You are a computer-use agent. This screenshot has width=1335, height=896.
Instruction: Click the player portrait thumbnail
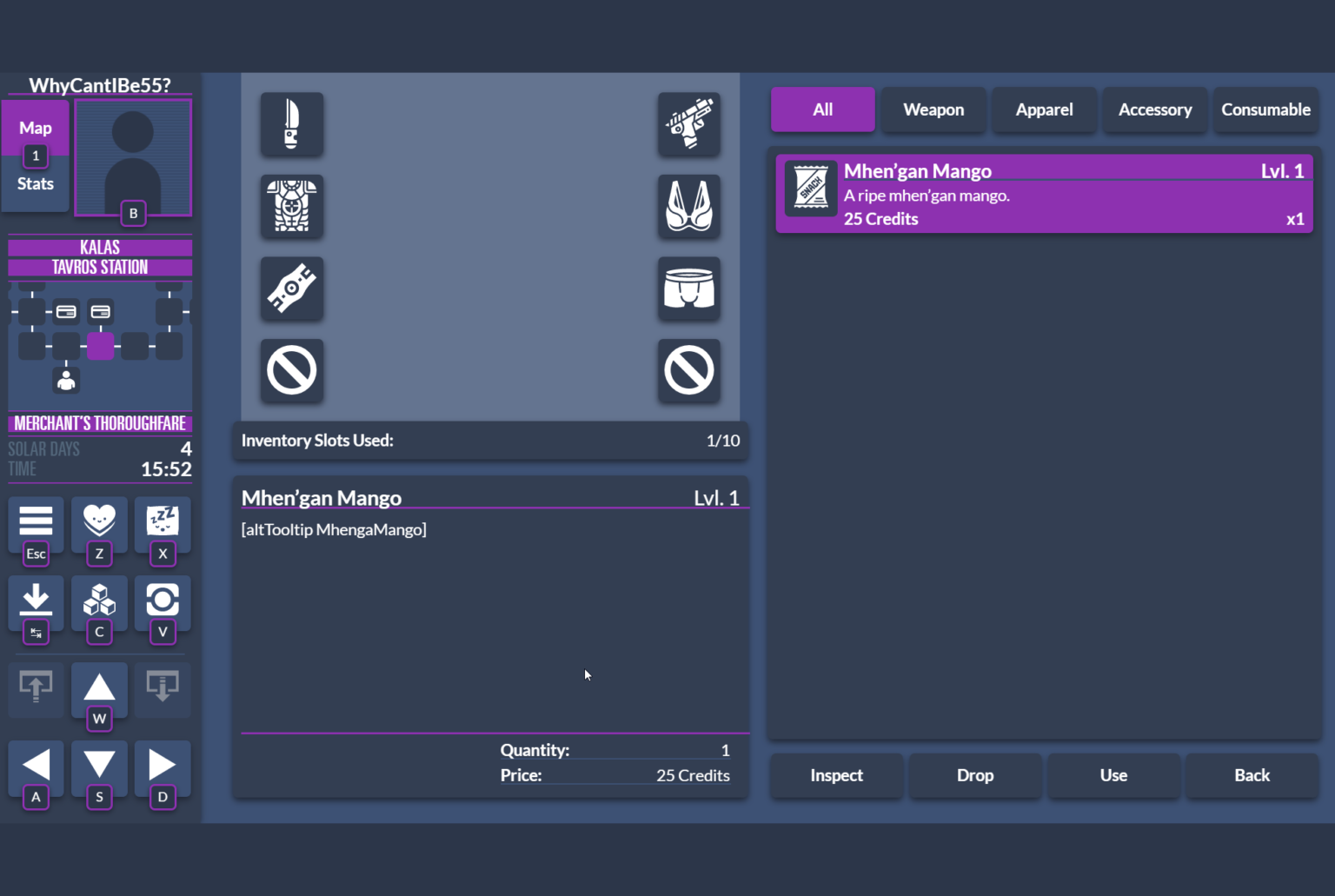133,157
